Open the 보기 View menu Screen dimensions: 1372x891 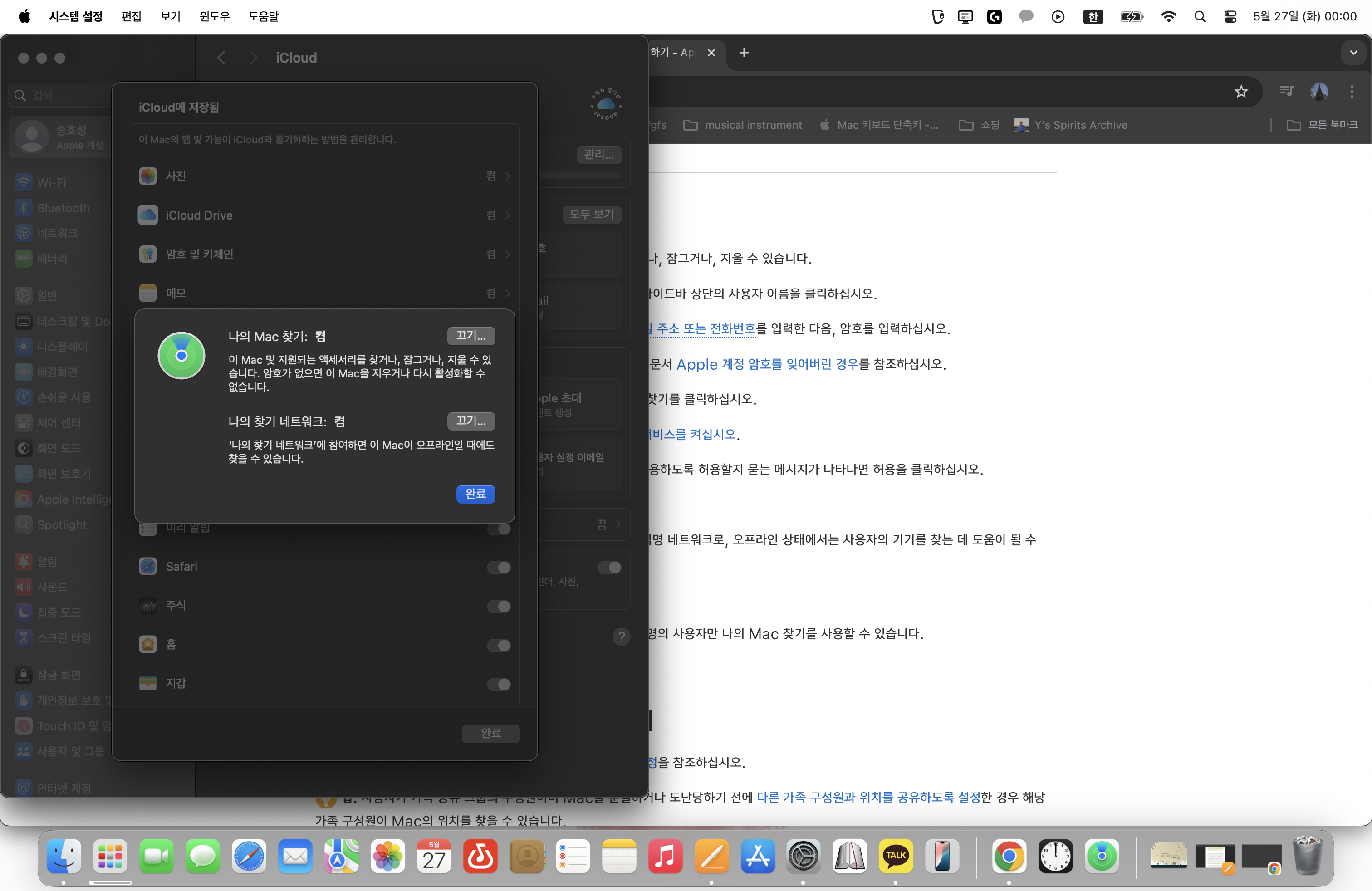pyautogui.click(x=171, y=16)
